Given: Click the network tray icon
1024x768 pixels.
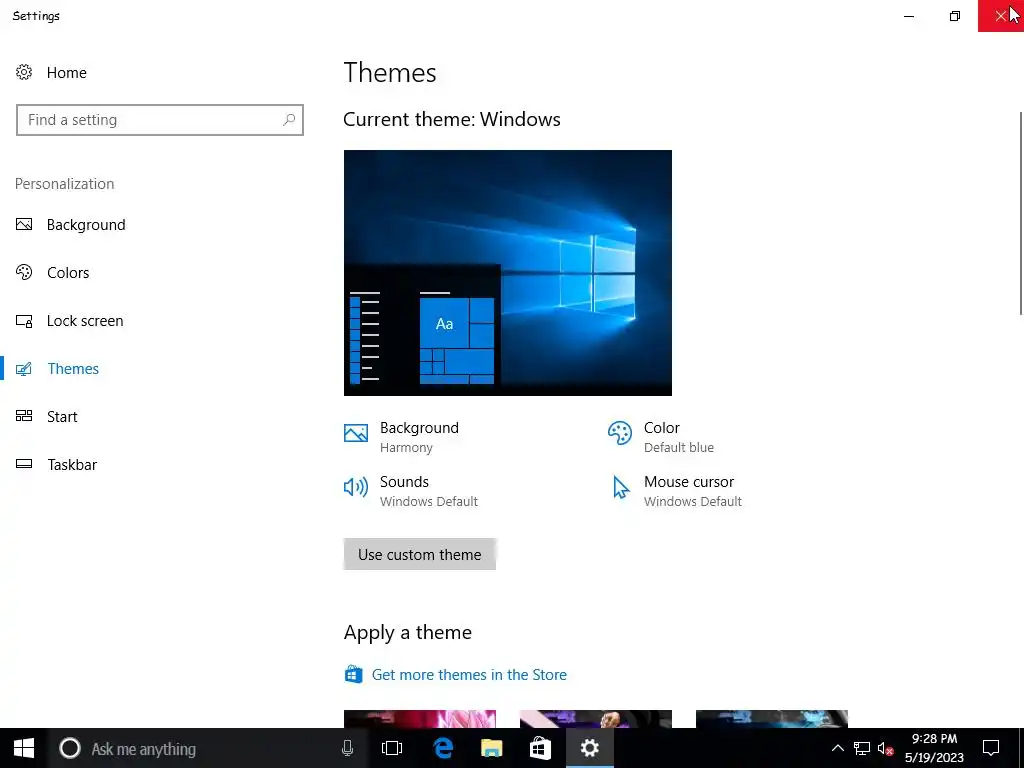Looking at the screenshot, I should coord(862,748).
